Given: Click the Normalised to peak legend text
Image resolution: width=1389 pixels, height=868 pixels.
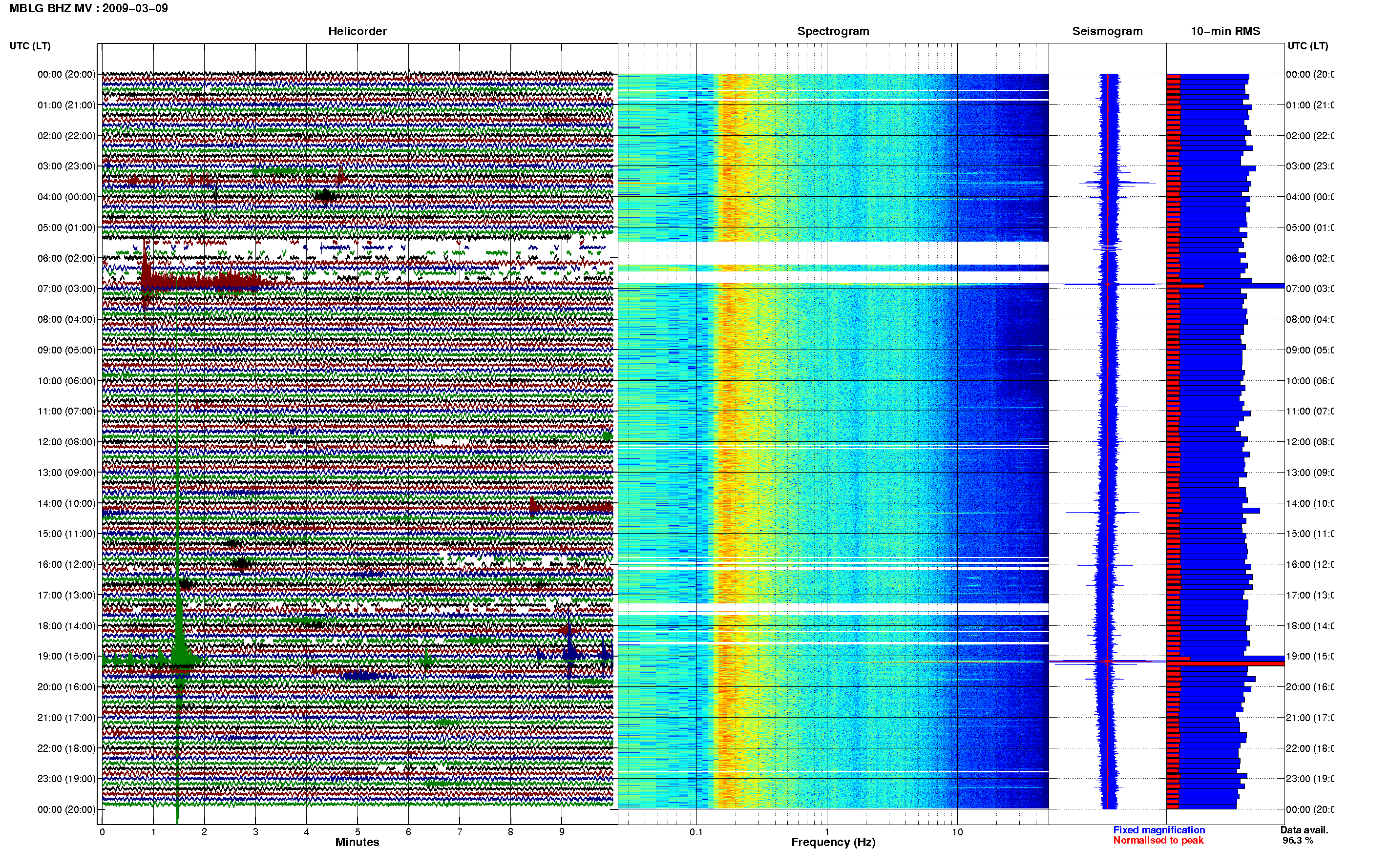Looking at the screenshot, I should [x=1158, y=841].
